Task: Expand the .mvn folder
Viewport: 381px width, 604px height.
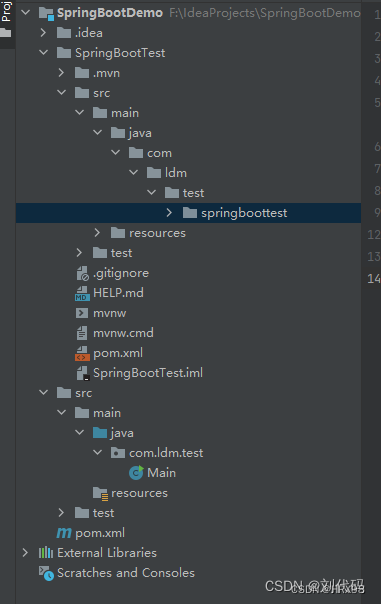Action: point(61,73)
